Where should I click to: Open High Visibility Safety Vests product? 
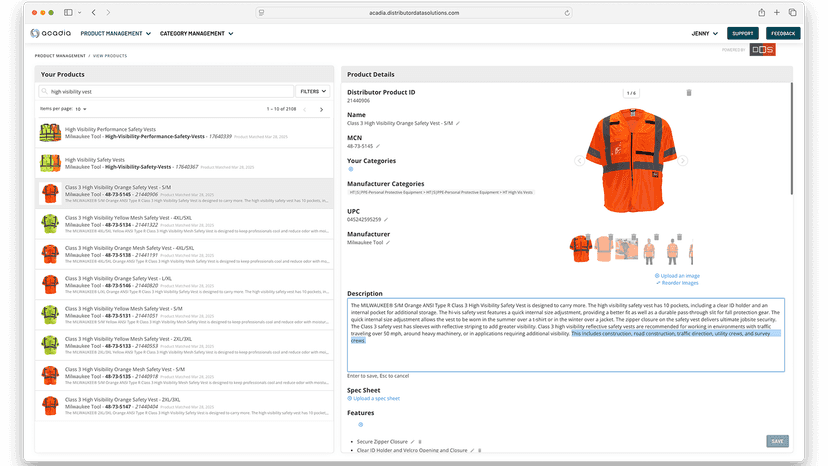[184, 163]
